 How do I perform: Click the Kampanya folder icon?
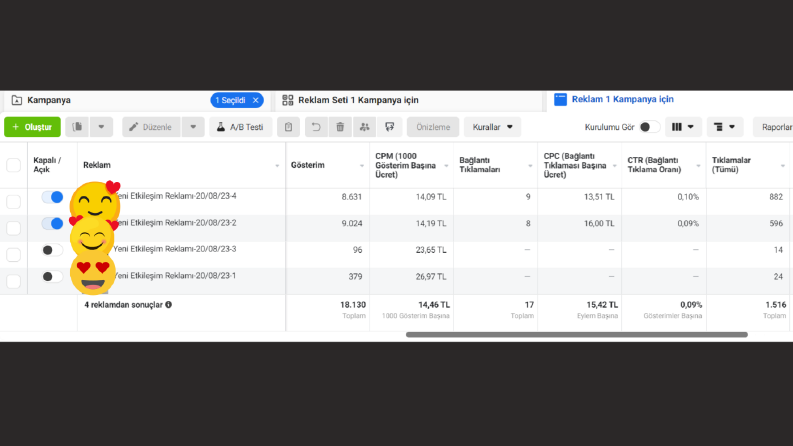tap(17, 100)
